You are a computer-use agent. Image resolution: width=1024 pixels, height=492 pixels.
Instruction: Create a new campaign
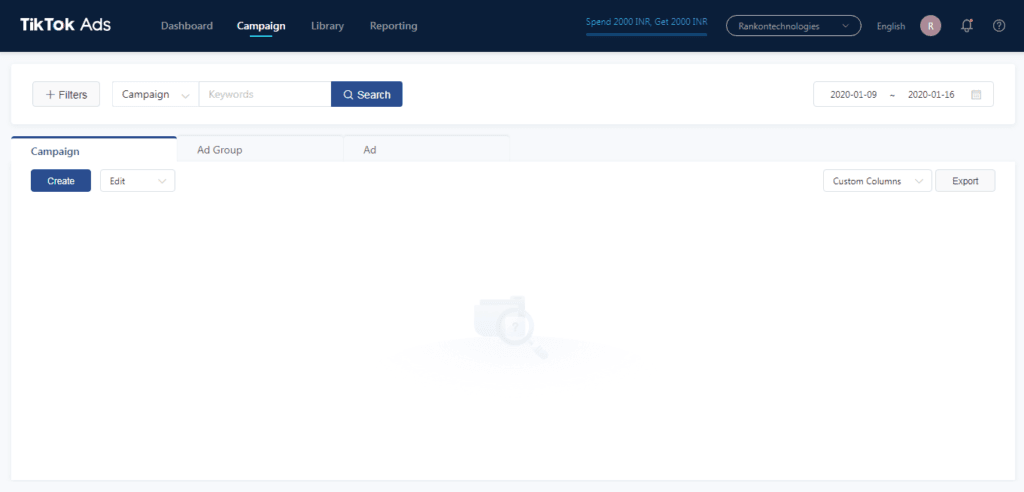(61, 181)
